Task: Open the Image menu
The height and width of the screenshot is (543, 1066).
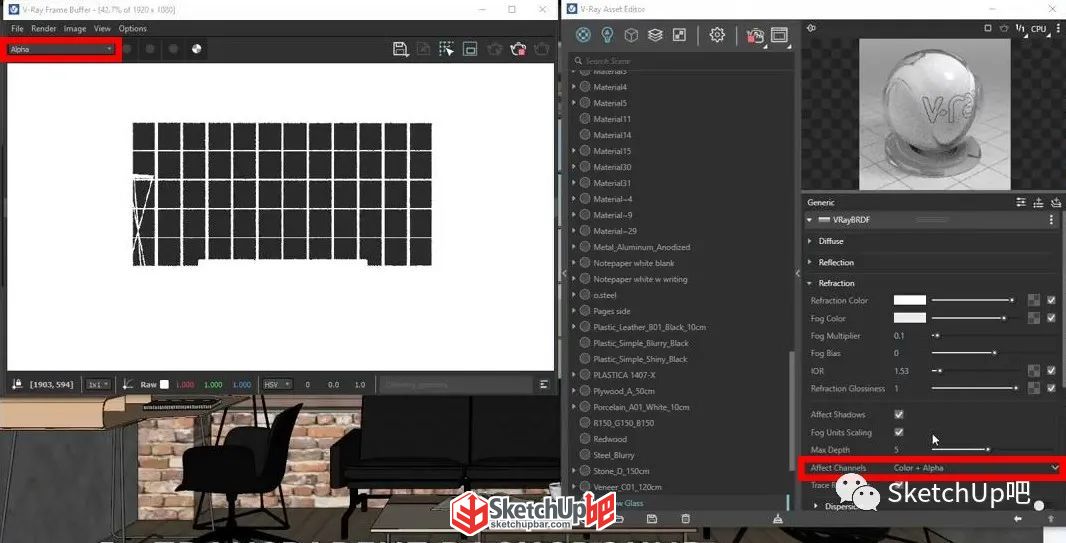Action: pyautogui.click(x=75, y=29)
